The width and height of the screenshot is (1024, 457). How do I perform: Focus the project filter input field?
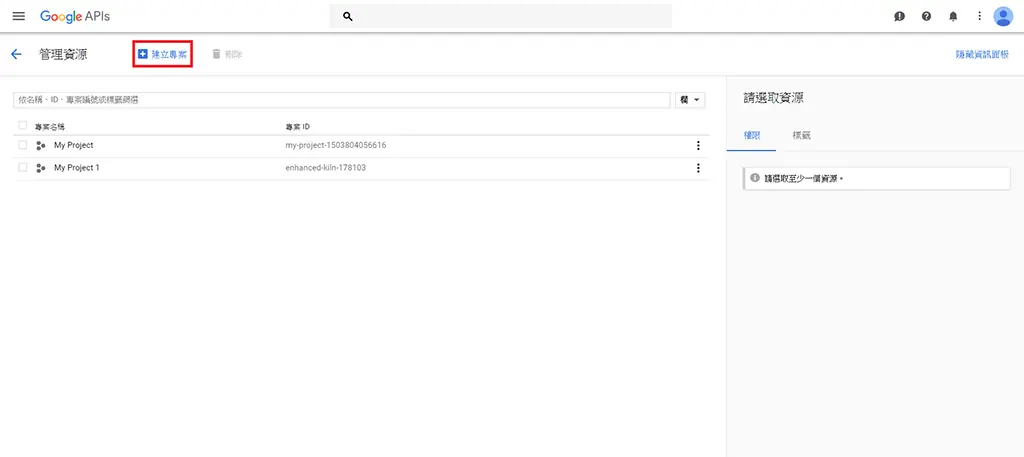tap(342, 100)
